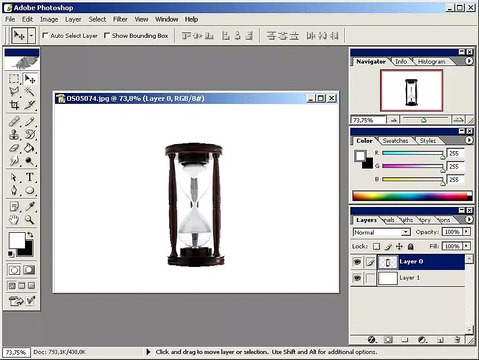Select the Smudge tool
Screen dimensions: 479x360
tap(14, 161)
